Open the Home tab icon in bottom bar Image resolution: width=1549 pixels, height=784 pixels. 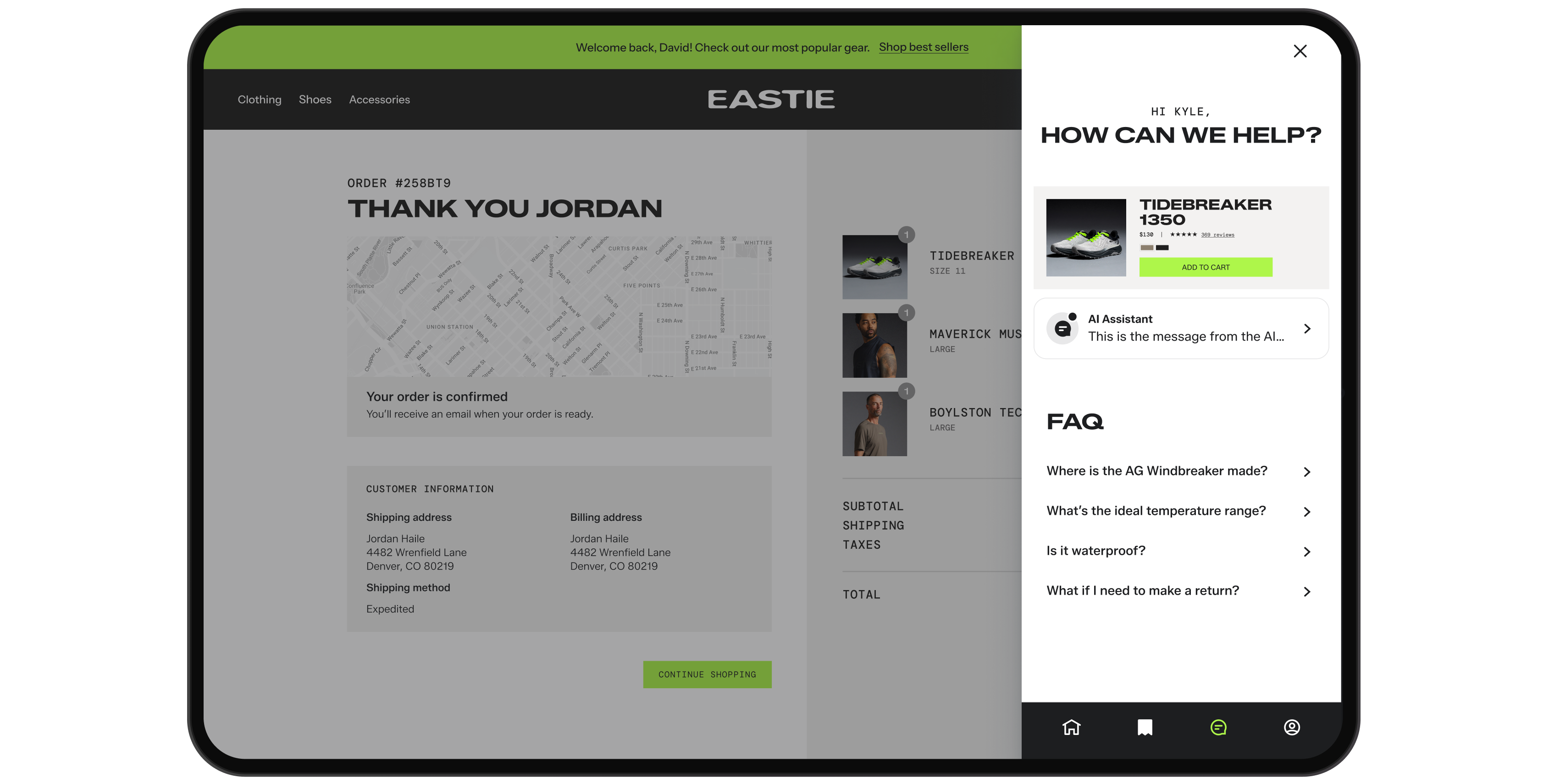point(1072,728)
